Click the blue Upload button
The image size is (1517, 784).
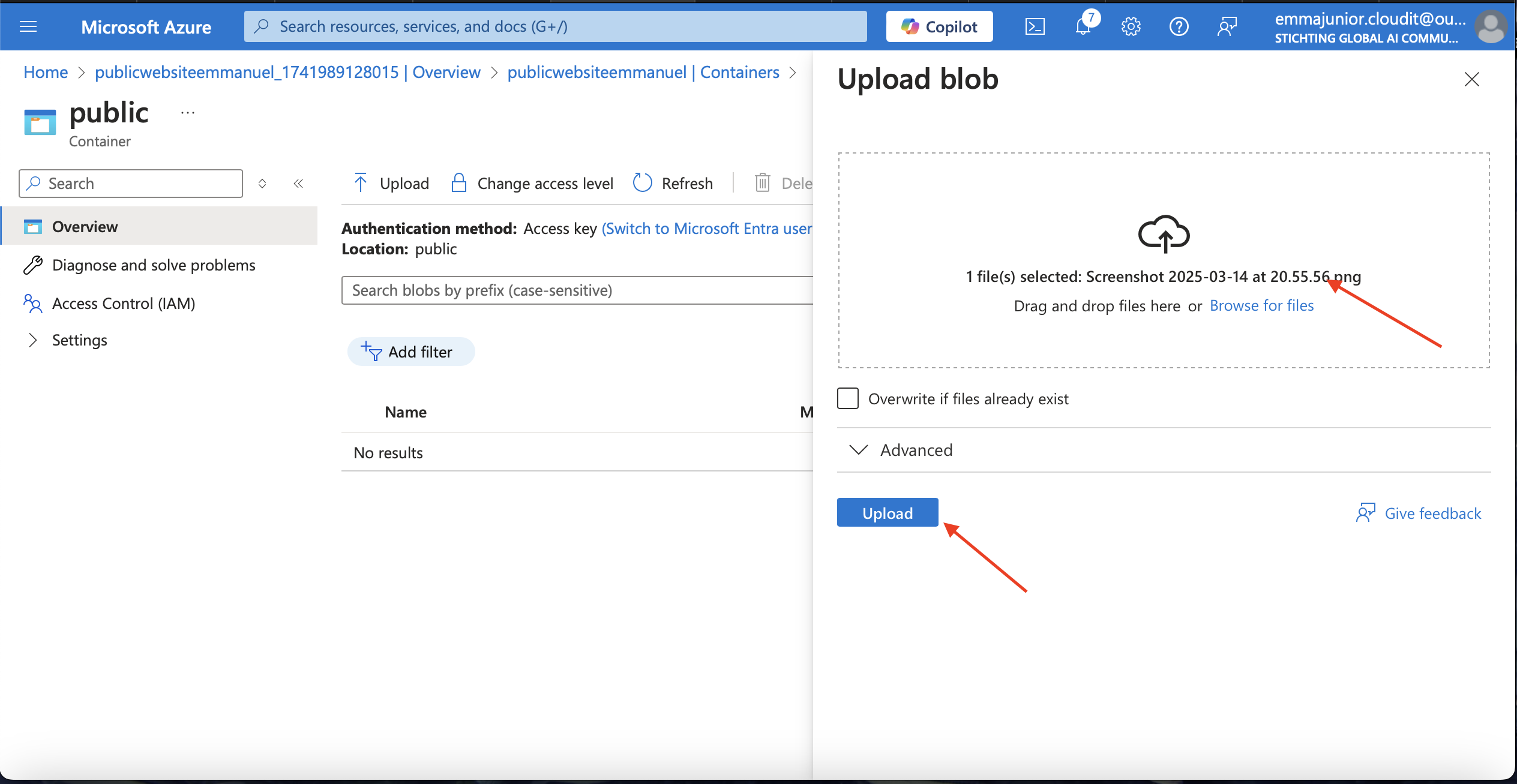tap(888, 513)
